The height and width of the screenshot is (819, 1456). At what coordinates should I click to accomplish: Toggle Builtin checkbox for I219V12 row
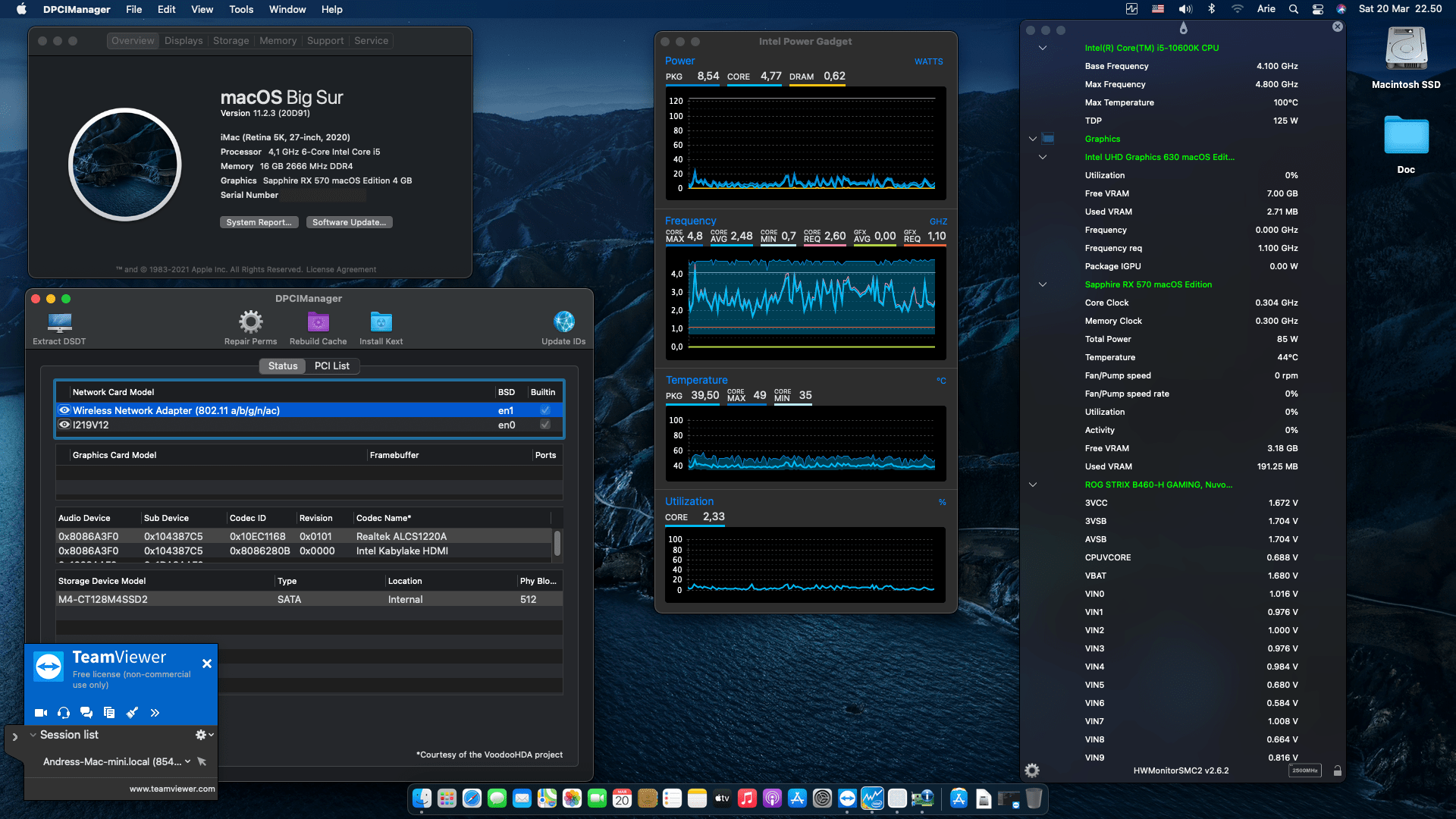click(544, 425)
